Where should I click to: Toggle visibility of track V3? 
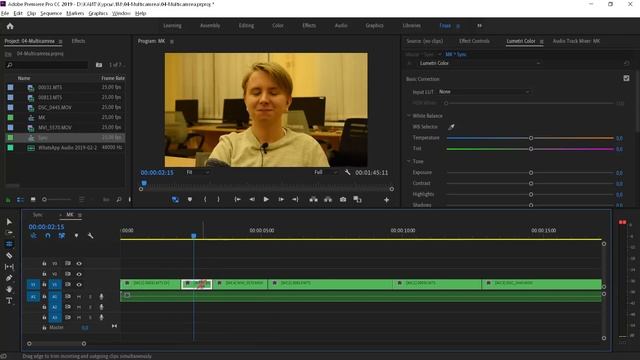point(79,263)
